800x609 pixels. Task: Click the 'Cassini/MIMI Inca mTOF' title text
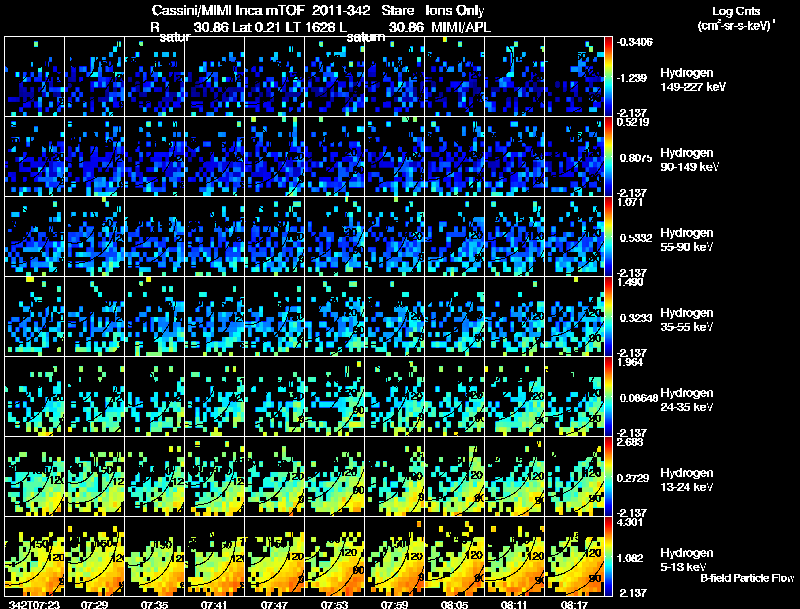(228, 10)
